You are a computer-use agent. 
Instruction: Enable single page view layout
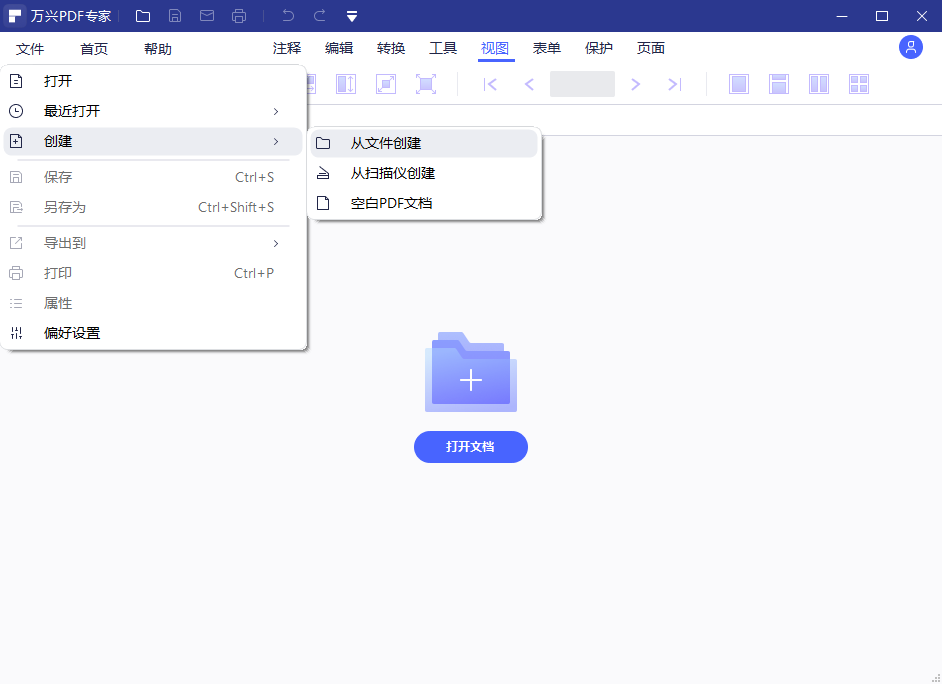click(x=739, y=84)
